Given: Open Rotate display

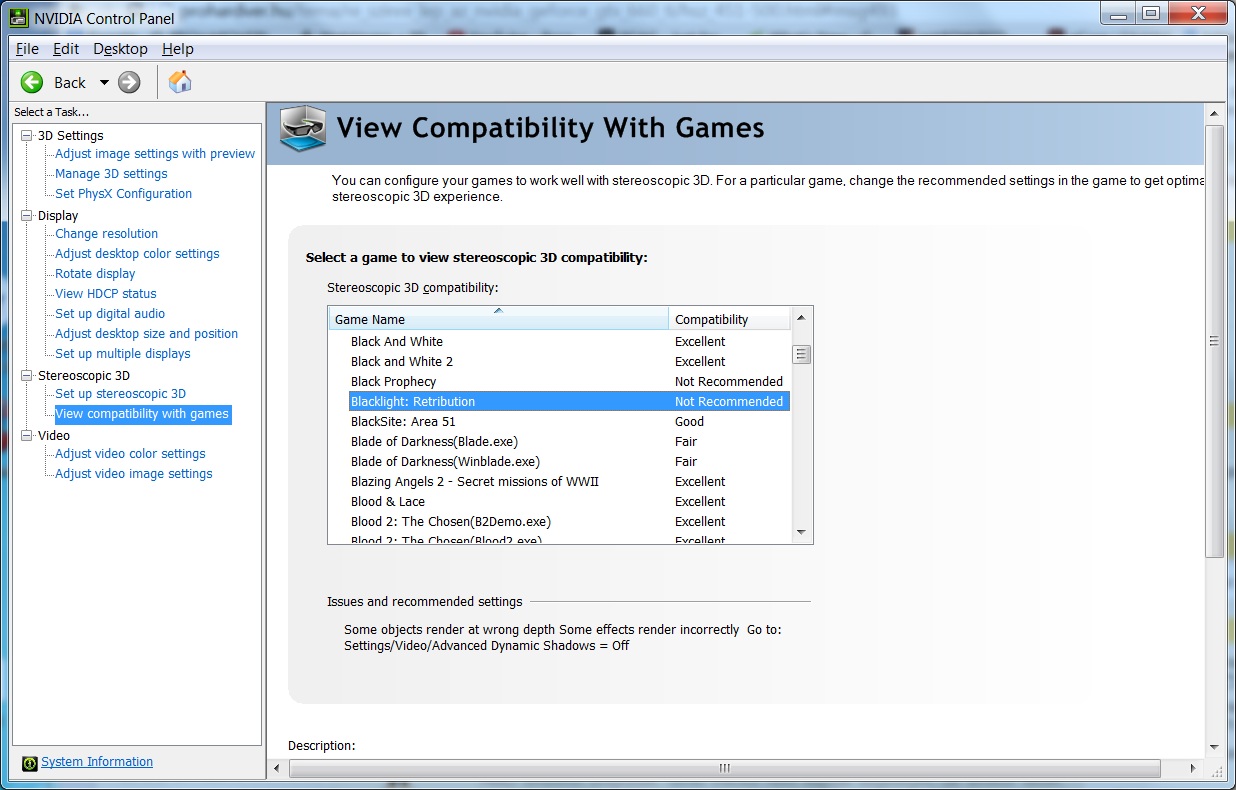Looking at the screenshot, I should [x=95, y=274].
